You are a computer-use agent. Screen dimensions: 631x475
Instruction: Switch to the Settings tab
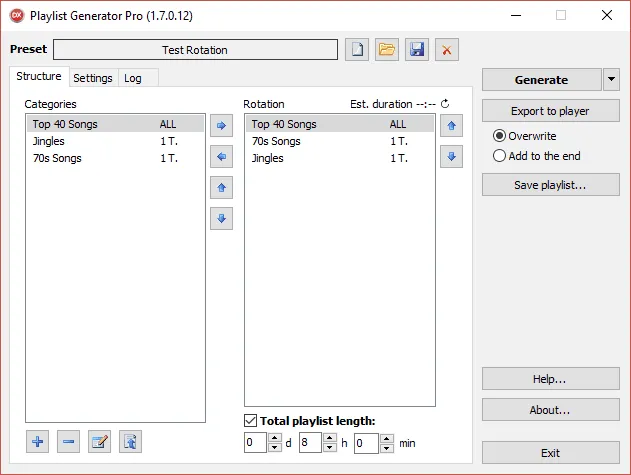pos(93,78)
